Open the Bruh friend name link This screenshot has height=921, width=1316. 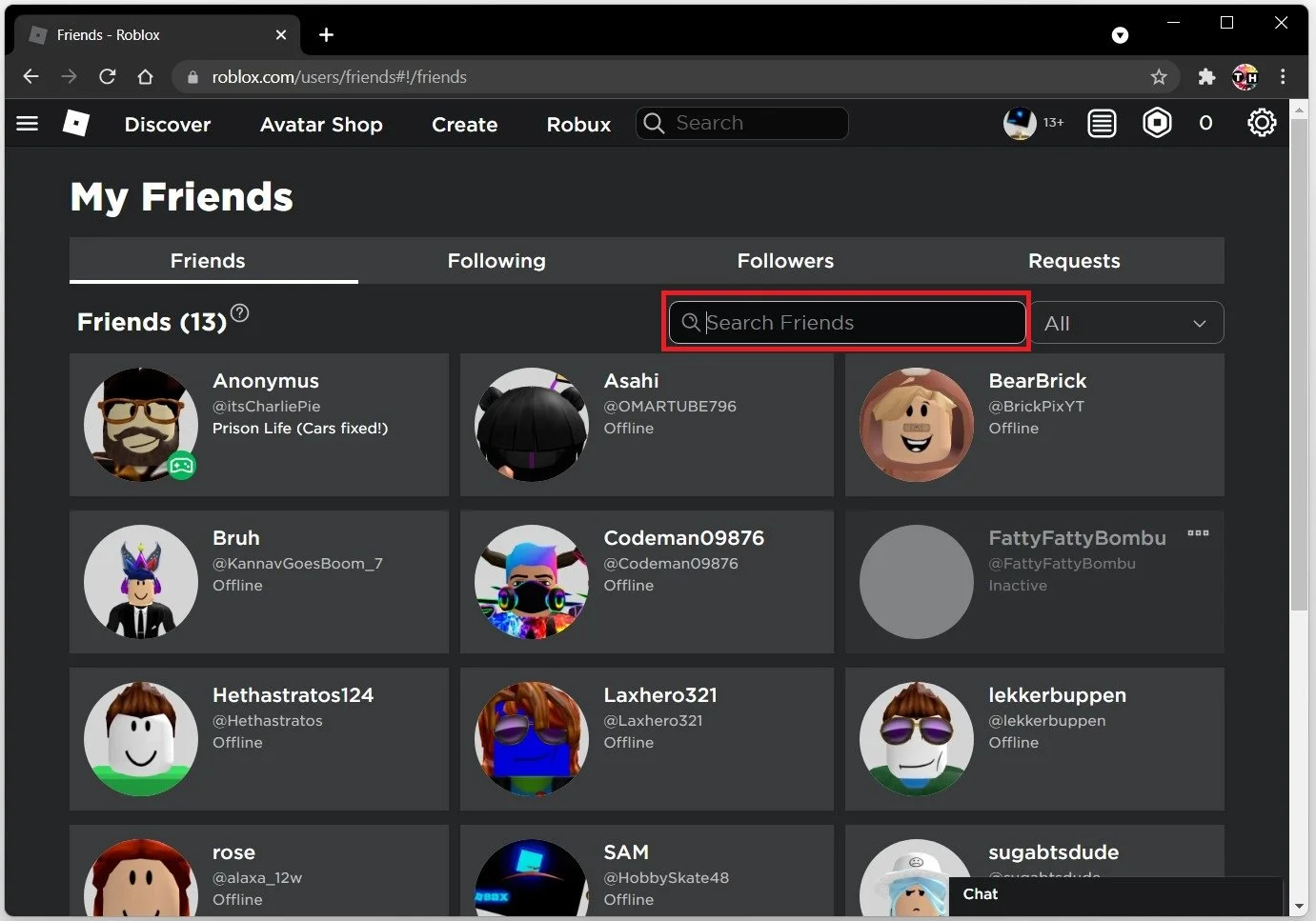(236, 538)
